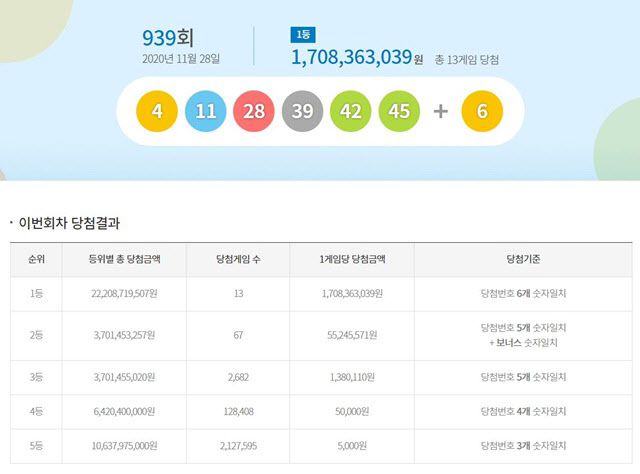Click the 당첨게임 수 column header
This screenshot has width=640, height=474.
coord(238,259)
